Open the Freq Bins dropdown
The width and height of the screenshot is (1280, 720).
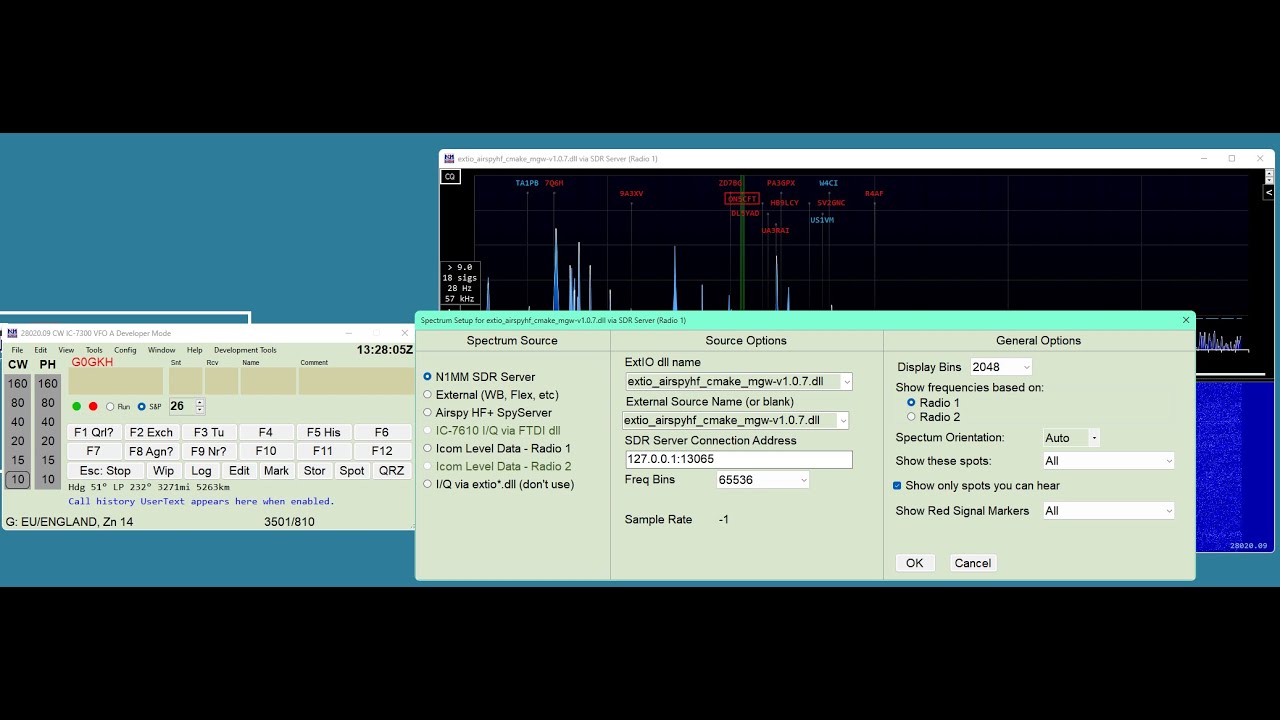[802, 481]
